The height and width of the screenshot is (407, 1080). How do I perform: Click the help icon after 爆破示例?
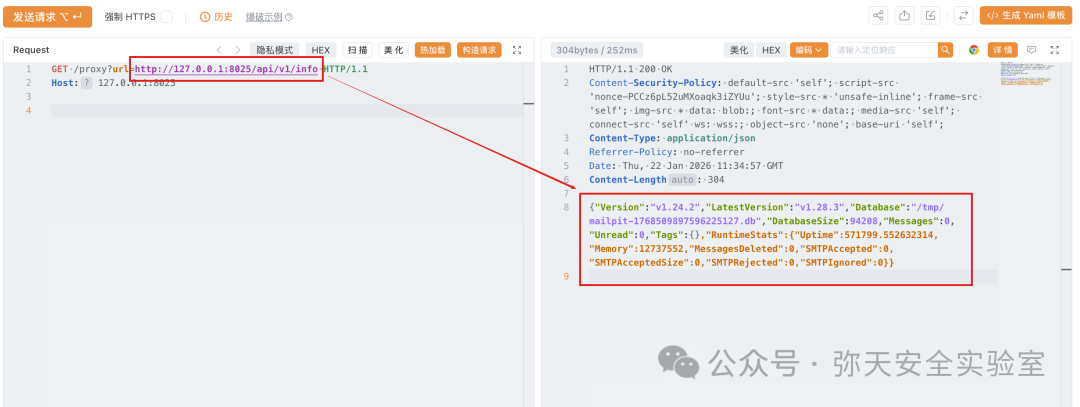coord(289,17)
